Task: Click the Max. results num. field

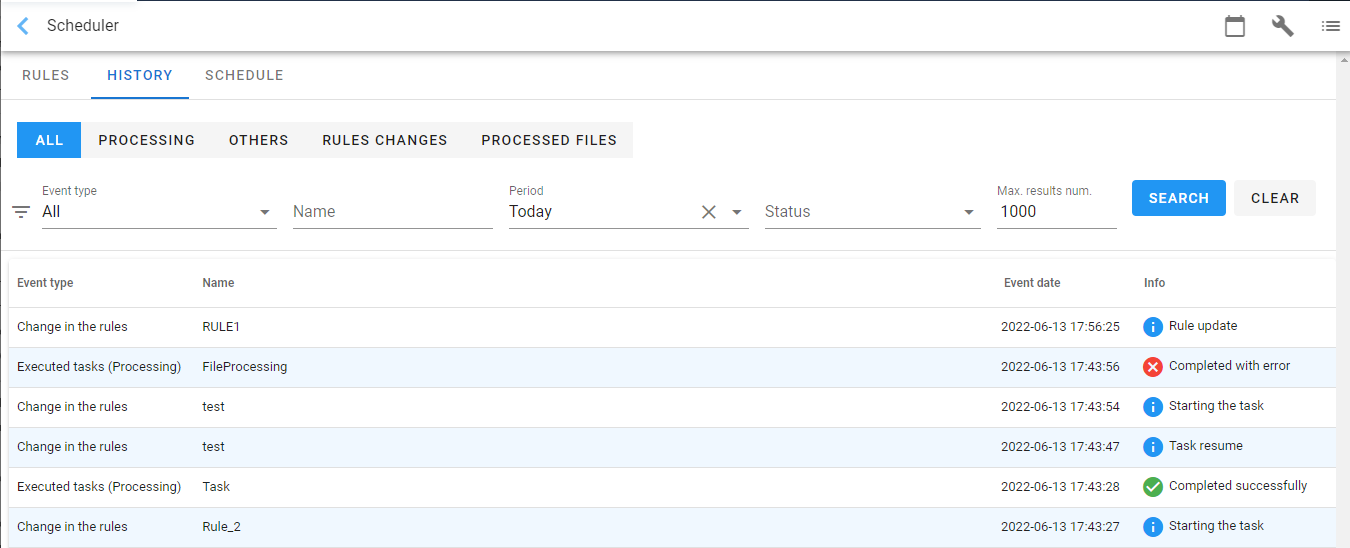Action: pyautogui.click(x=1057, y=212)
